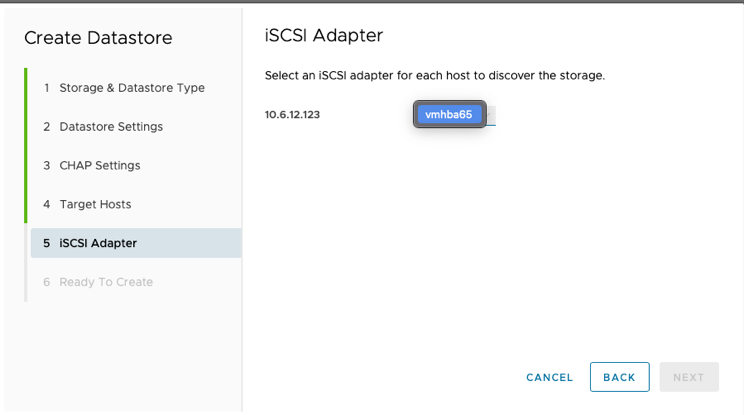The width and height of the screenshot is (744, 415).
Task: Select the highlighted iSCSI Adapter step
Action: point(98,243)
